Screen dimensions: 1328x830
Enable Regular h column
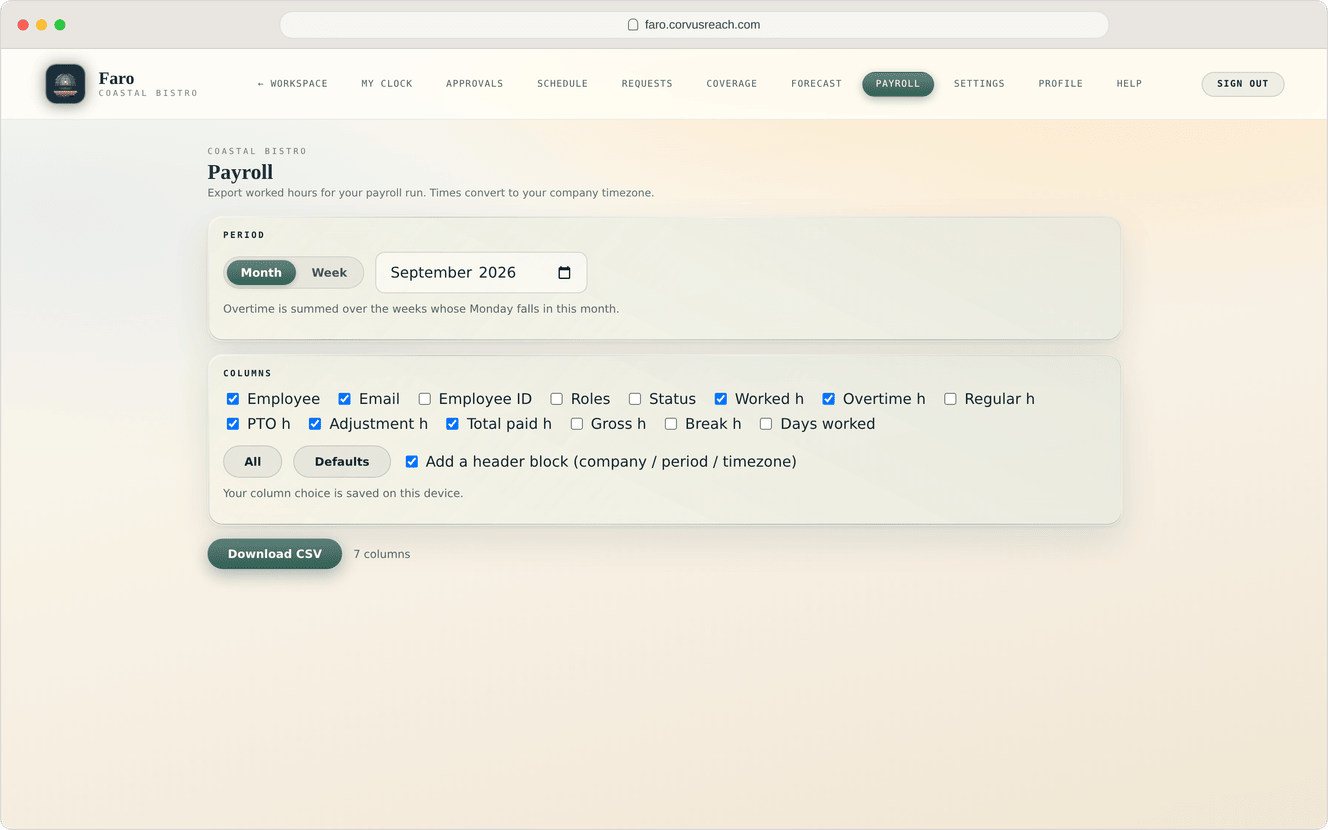point(950,399)
